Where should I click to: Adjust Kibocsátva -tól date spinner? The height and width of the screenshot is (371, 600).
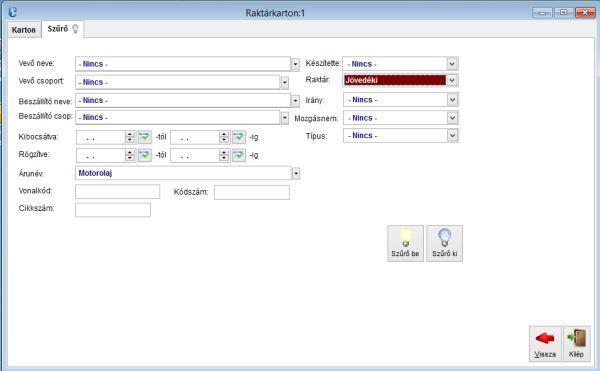[130, 137]
